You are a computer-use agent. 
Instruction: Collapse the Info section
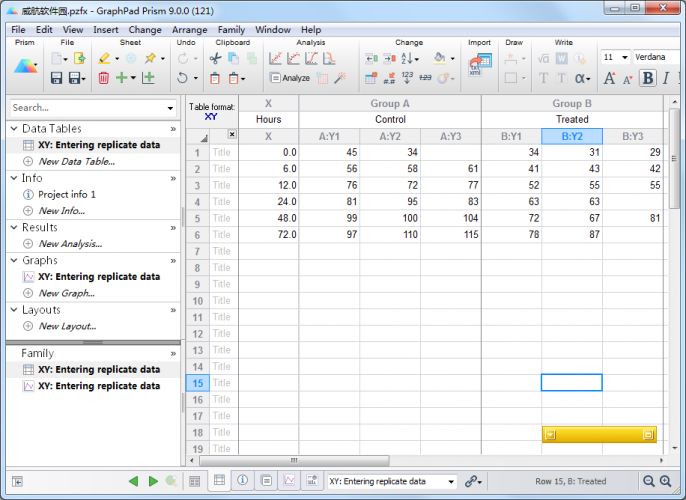pyautogui.click(x=14, y=178)
